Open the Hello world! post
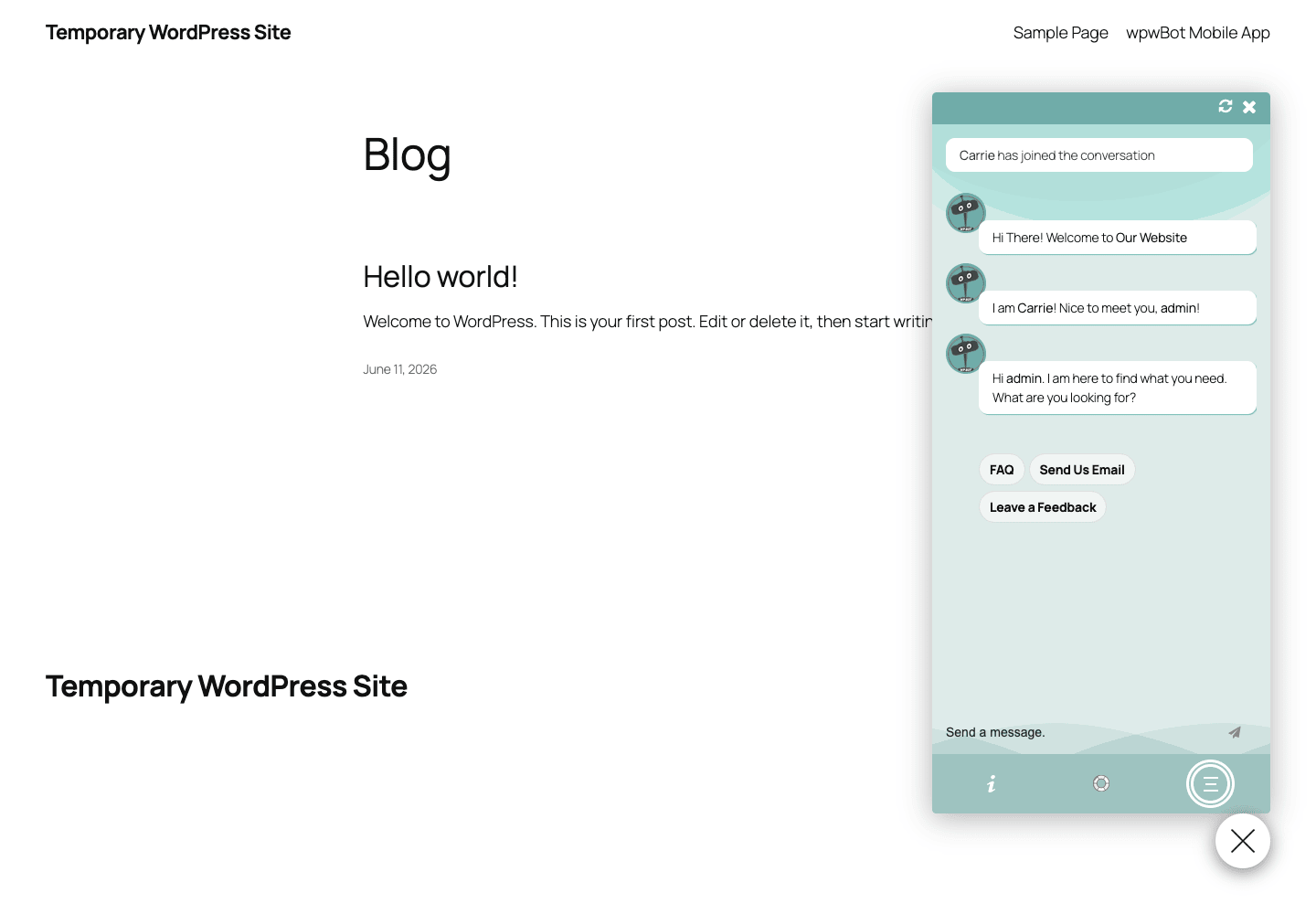Image resolution: width=1316 pixels, height=914 pixels. [x=440, y=277]
